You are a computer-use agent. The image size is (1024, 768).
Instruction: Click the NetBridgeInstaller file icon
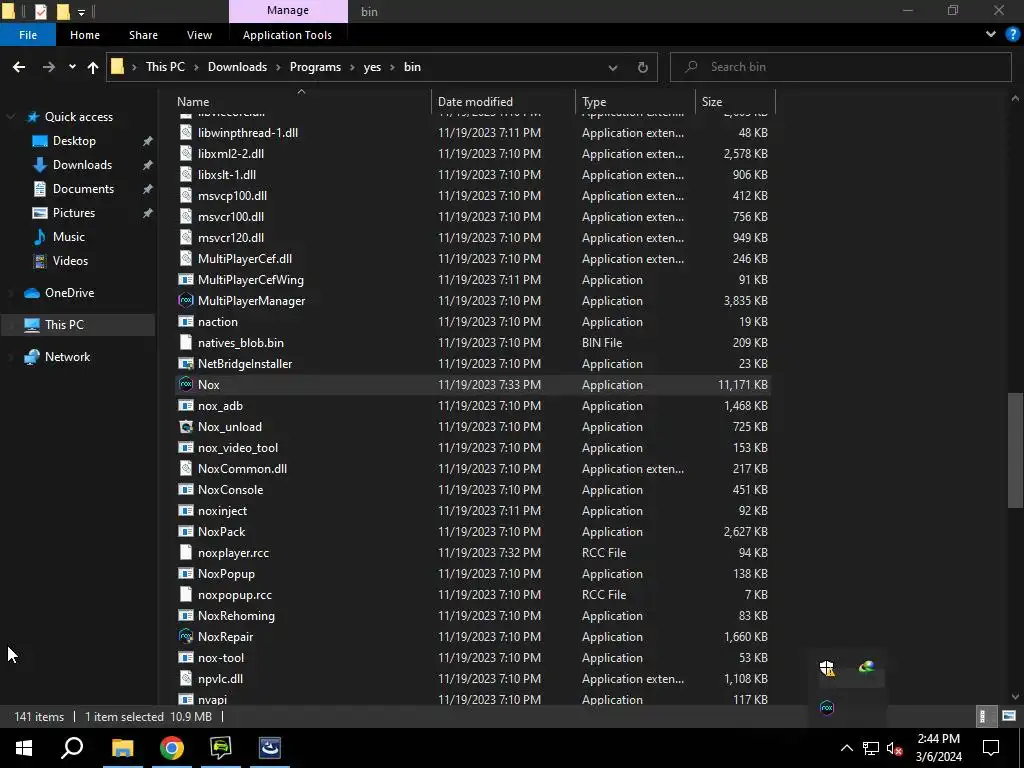pos(186,364)
